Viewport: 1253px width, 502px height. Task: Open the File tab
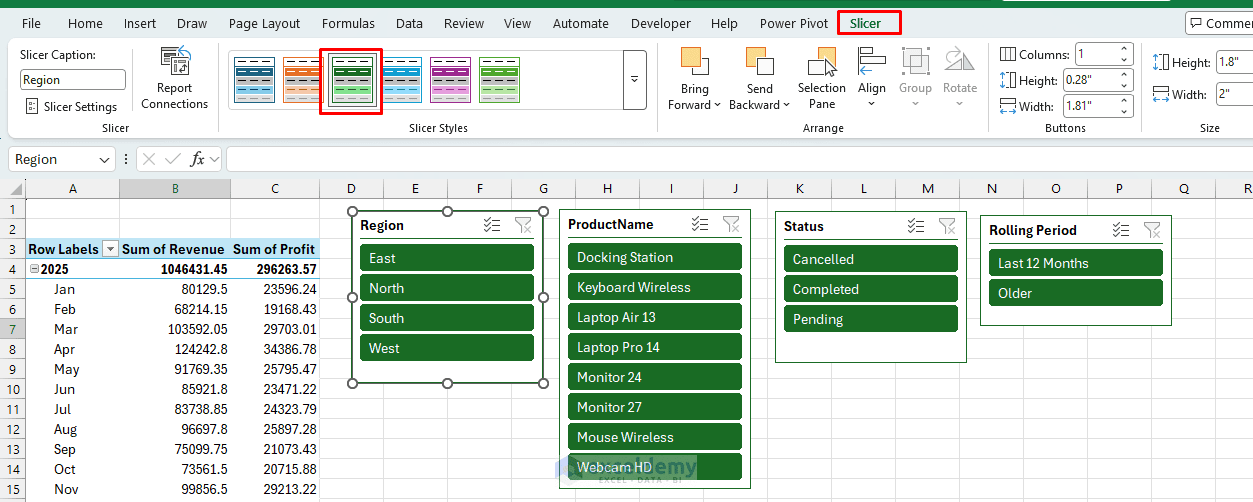coord(31,23)
